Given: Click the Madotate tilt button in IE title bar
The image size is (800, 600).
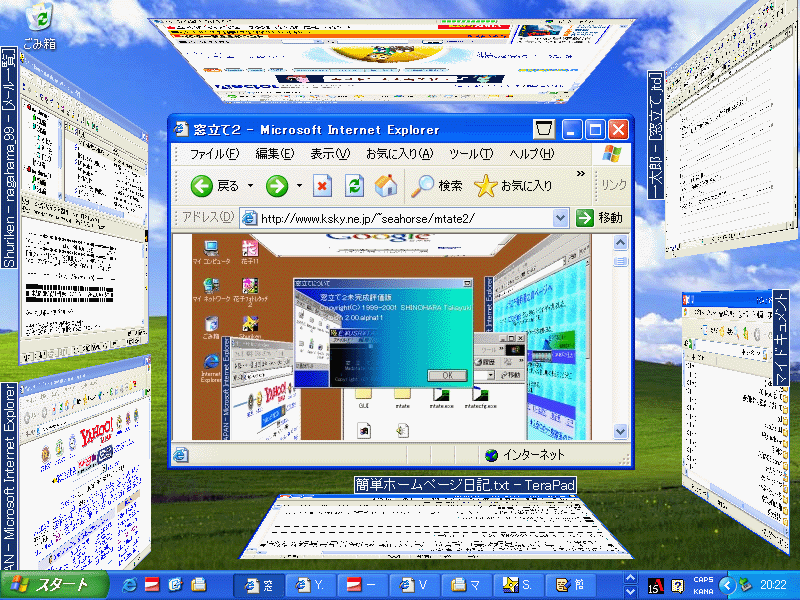Looking at the screenshot, I should click(544, 130).
